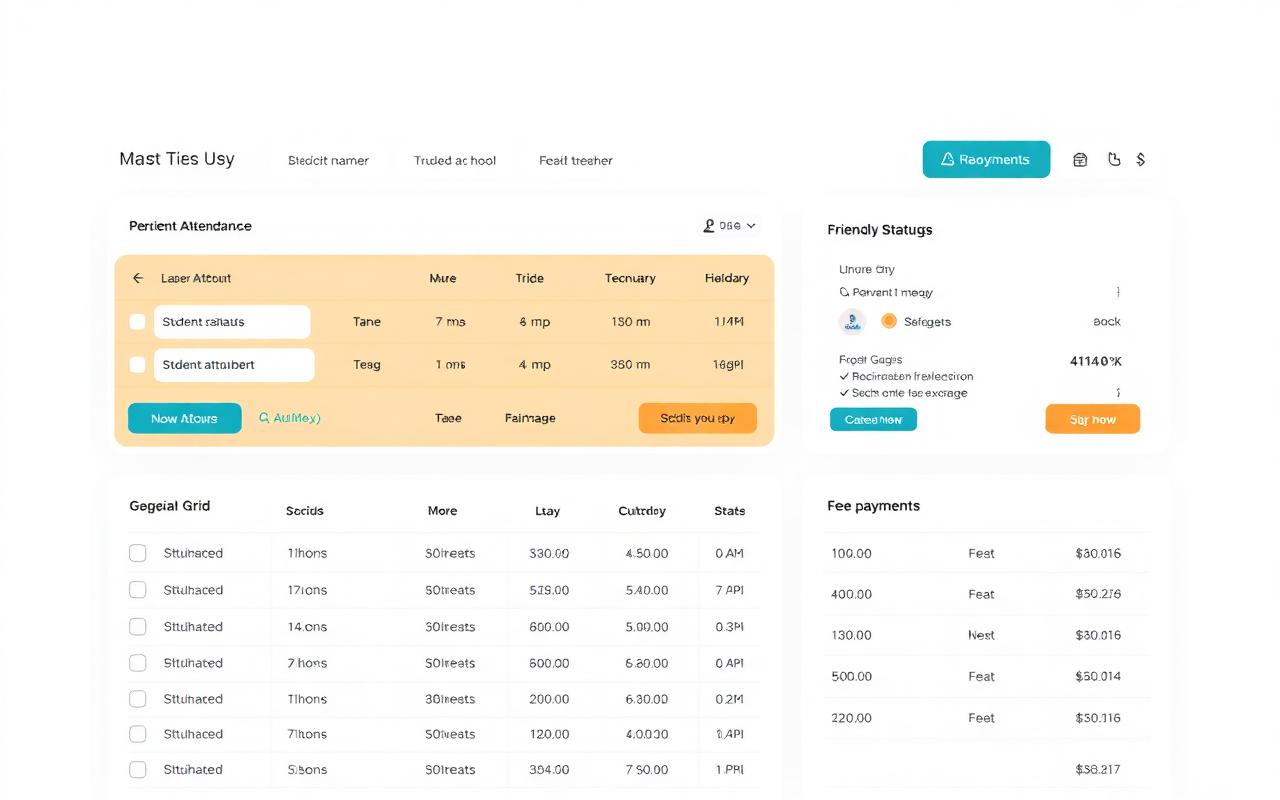Open the kebab menu beside Parvent meagy
The height and width of the screenshot is (800, 1280).
[1117, 292]
